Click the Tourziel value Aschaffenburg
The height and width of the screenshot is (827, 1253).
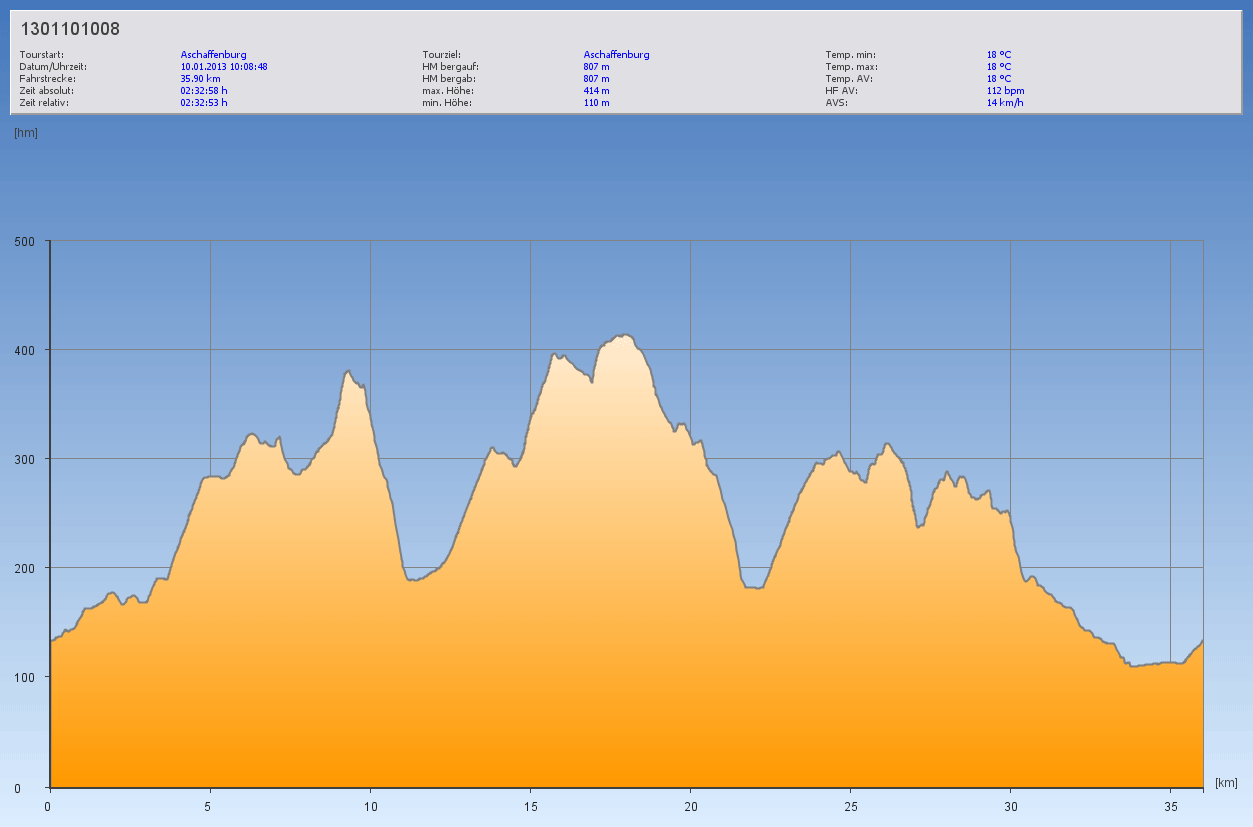point(616,55)
